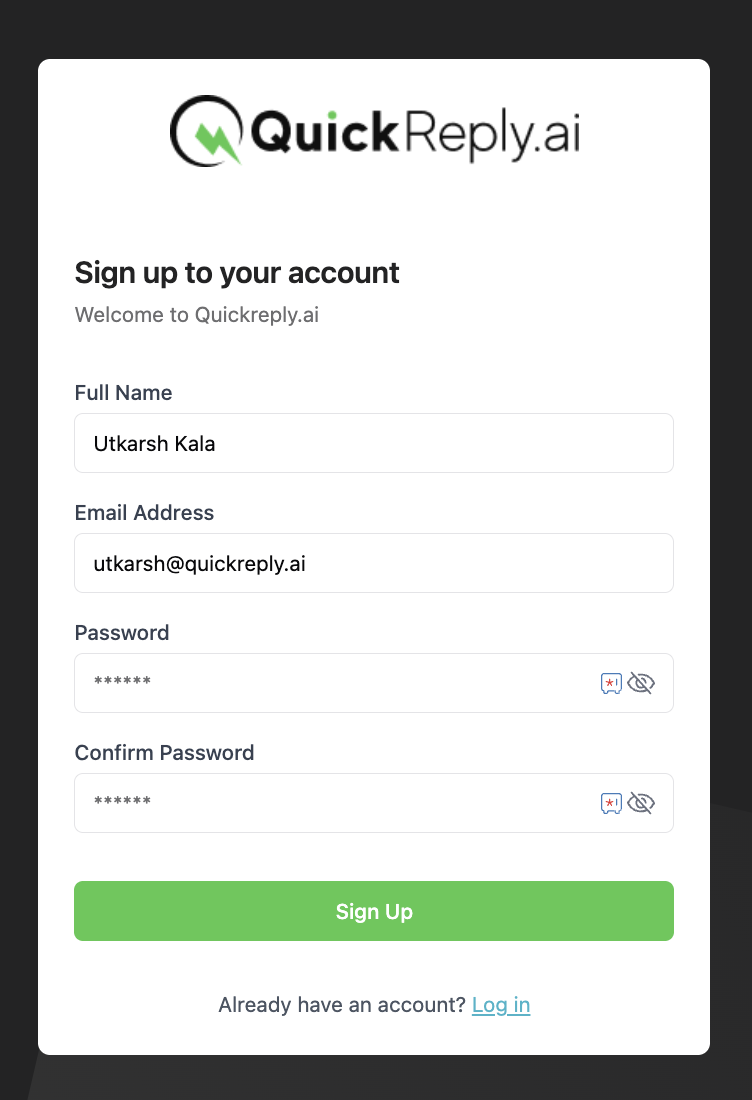Click the QuickReply.ai lightning bolt logo icon
Image resolution: width=752 pixels, height=1100 pixels.
point(208,131)
